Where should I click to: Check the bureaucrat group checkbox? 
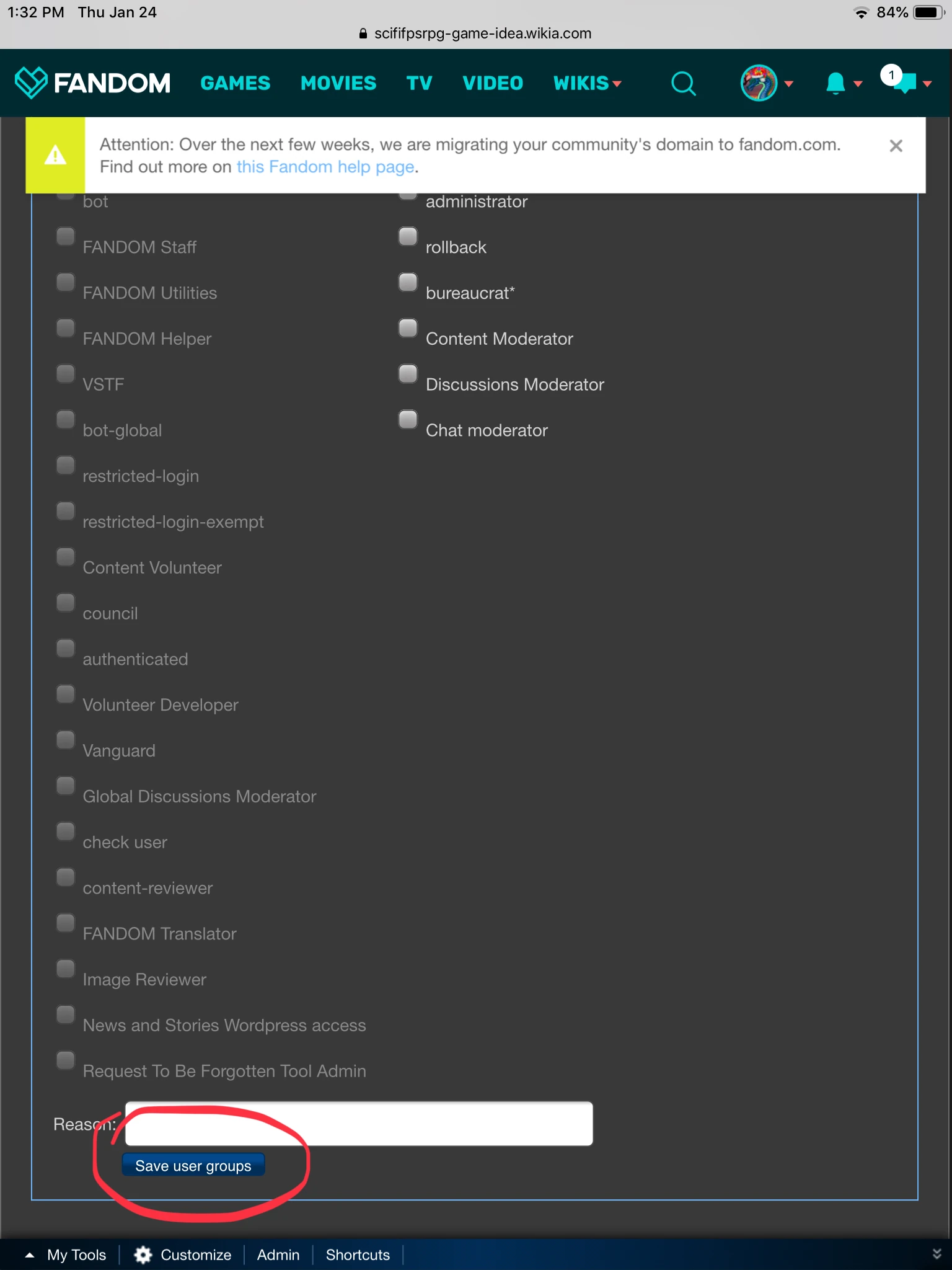coord(408,282)
